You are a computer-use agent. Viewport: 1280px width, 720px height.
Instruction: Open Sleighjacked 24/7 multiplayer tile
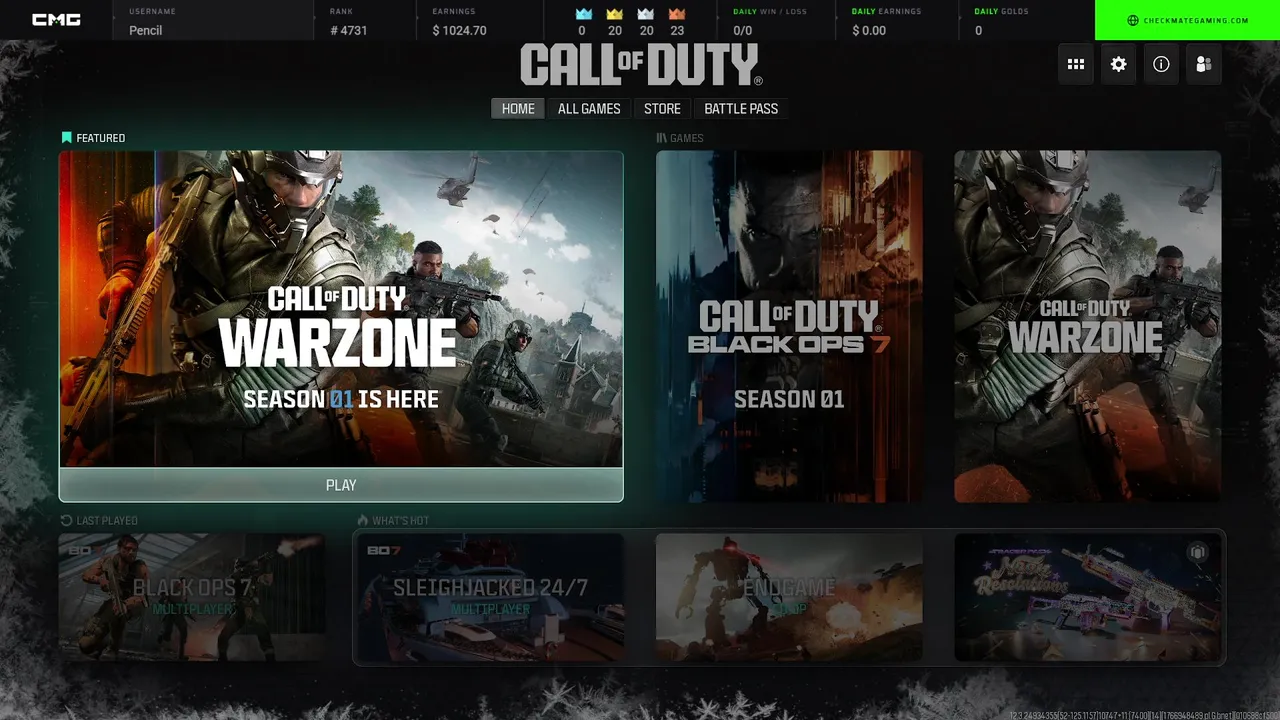(x=490, y=597)
